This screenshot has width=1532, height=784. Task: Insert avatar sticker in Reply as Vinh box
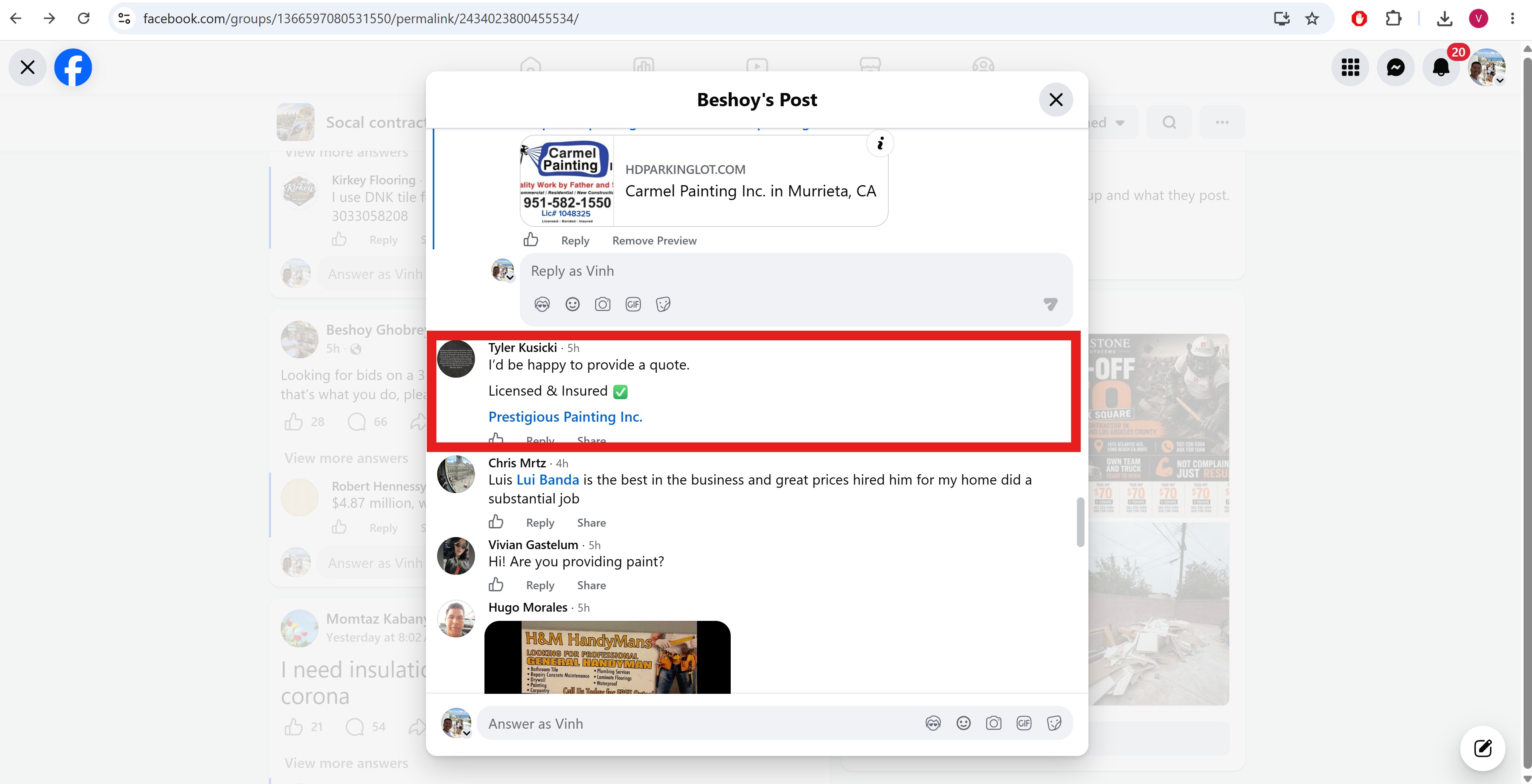(542, 304)
